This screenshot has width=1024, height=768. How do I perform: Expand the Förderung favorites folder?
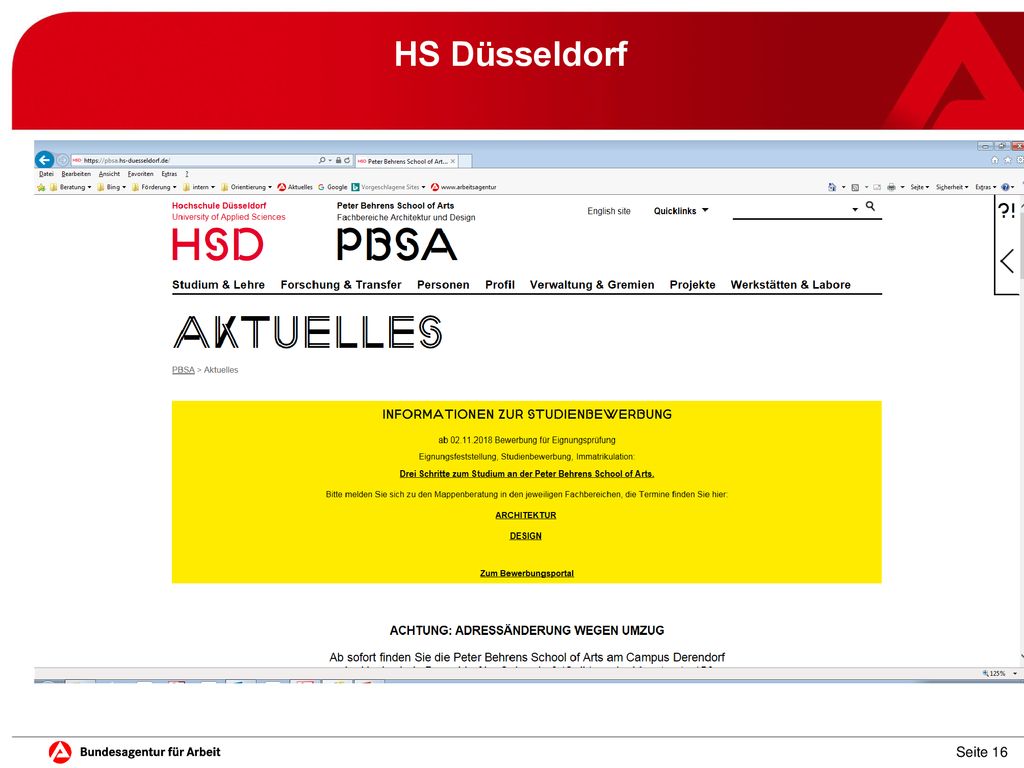pyautogui.click(x=154, y=187)
